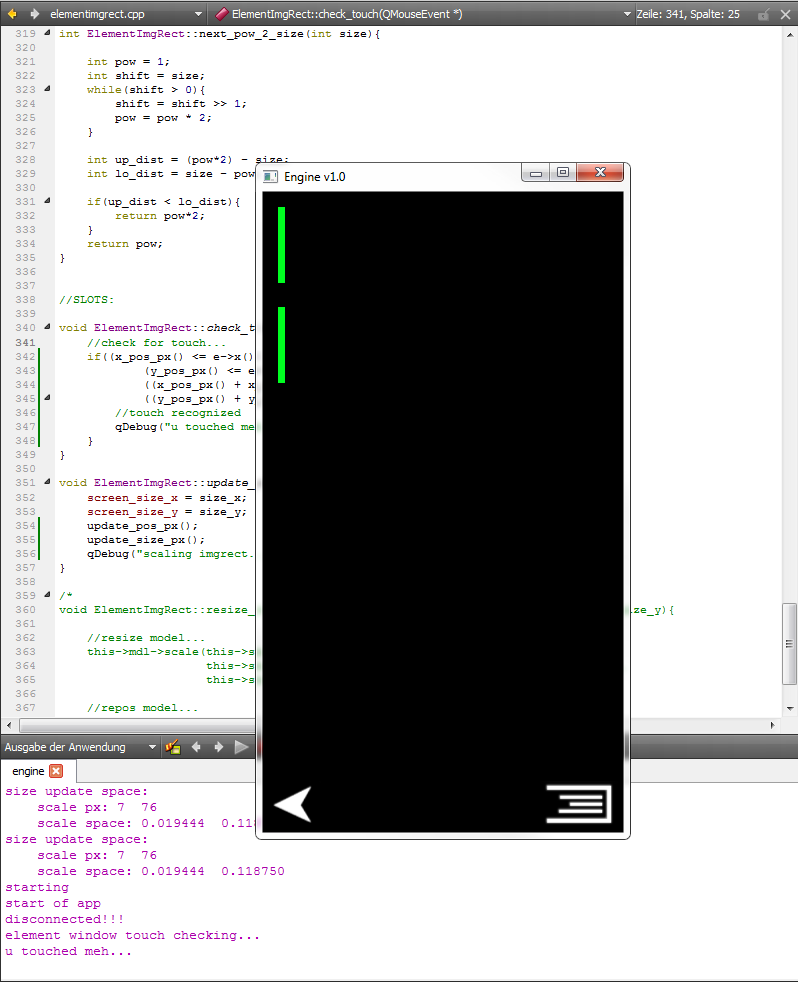Go back with the yellow left arrow
Image resolution: width=798 pixels, height=982 pixels.
12,14
